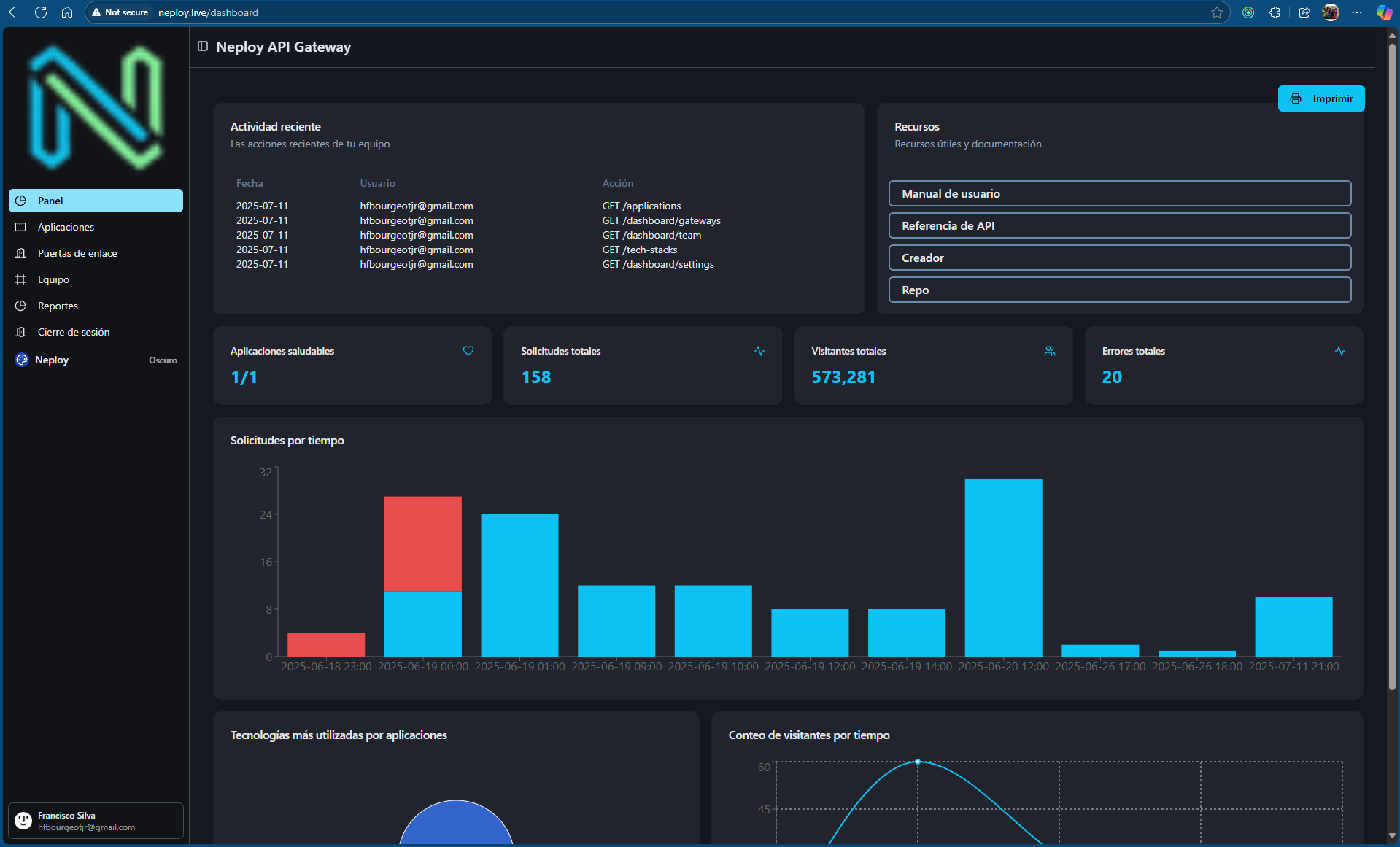This screenshot has width=1400, height=847.
Task: Click the 20 total errors value
Action: 1112,377
